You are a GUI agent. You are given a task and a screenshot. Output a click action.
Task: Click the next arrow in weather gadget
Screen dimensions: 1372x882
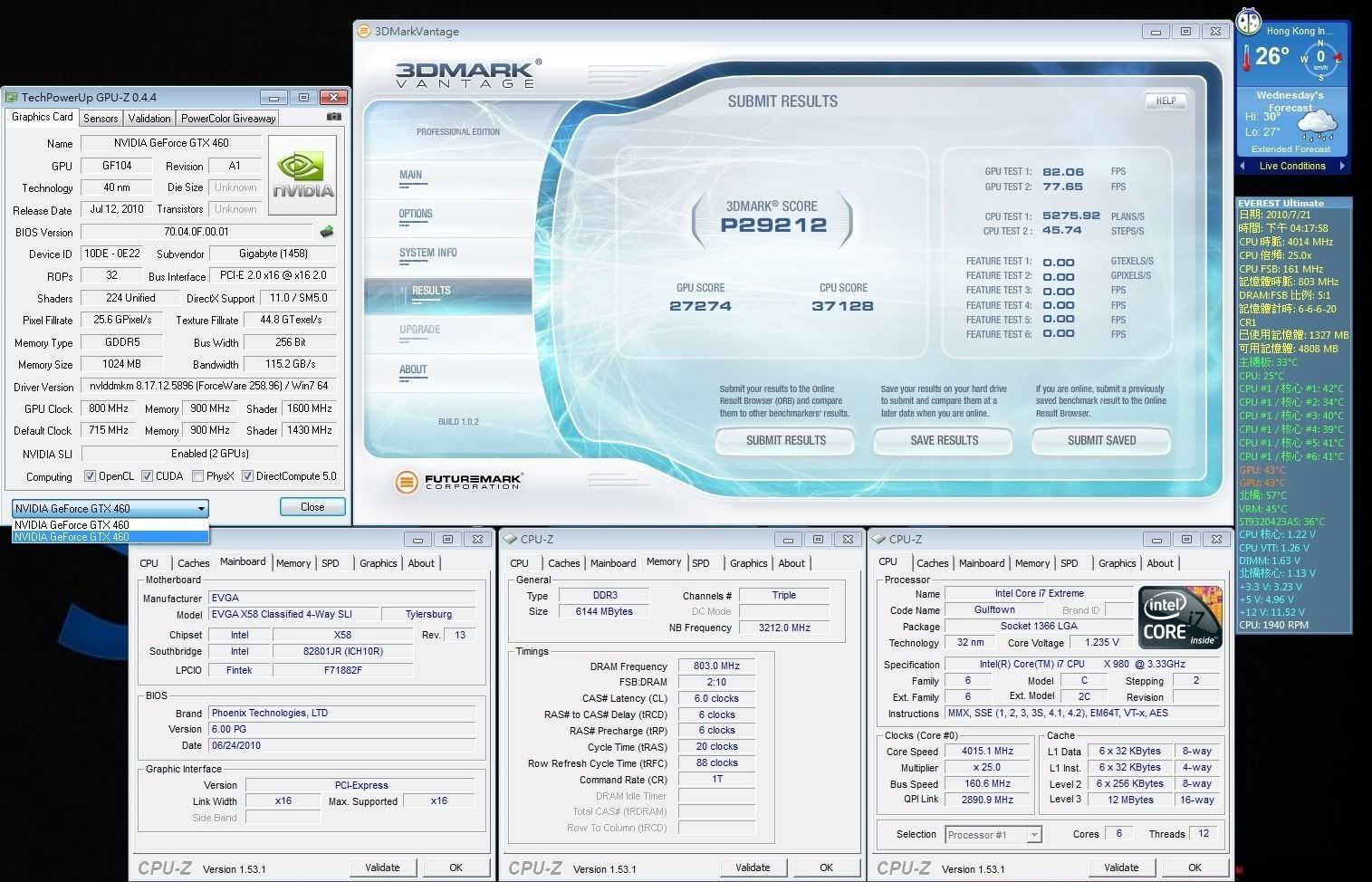click(1342, 166)
